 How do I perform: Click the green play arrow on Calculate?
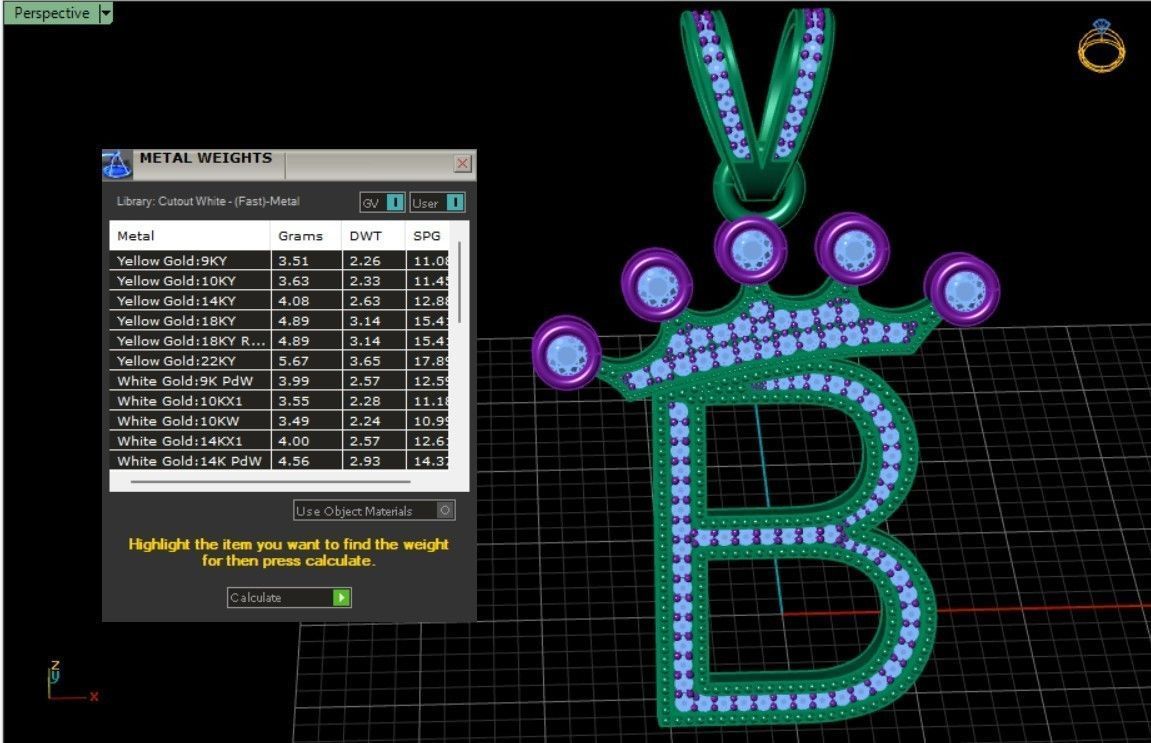click(341, 598)
